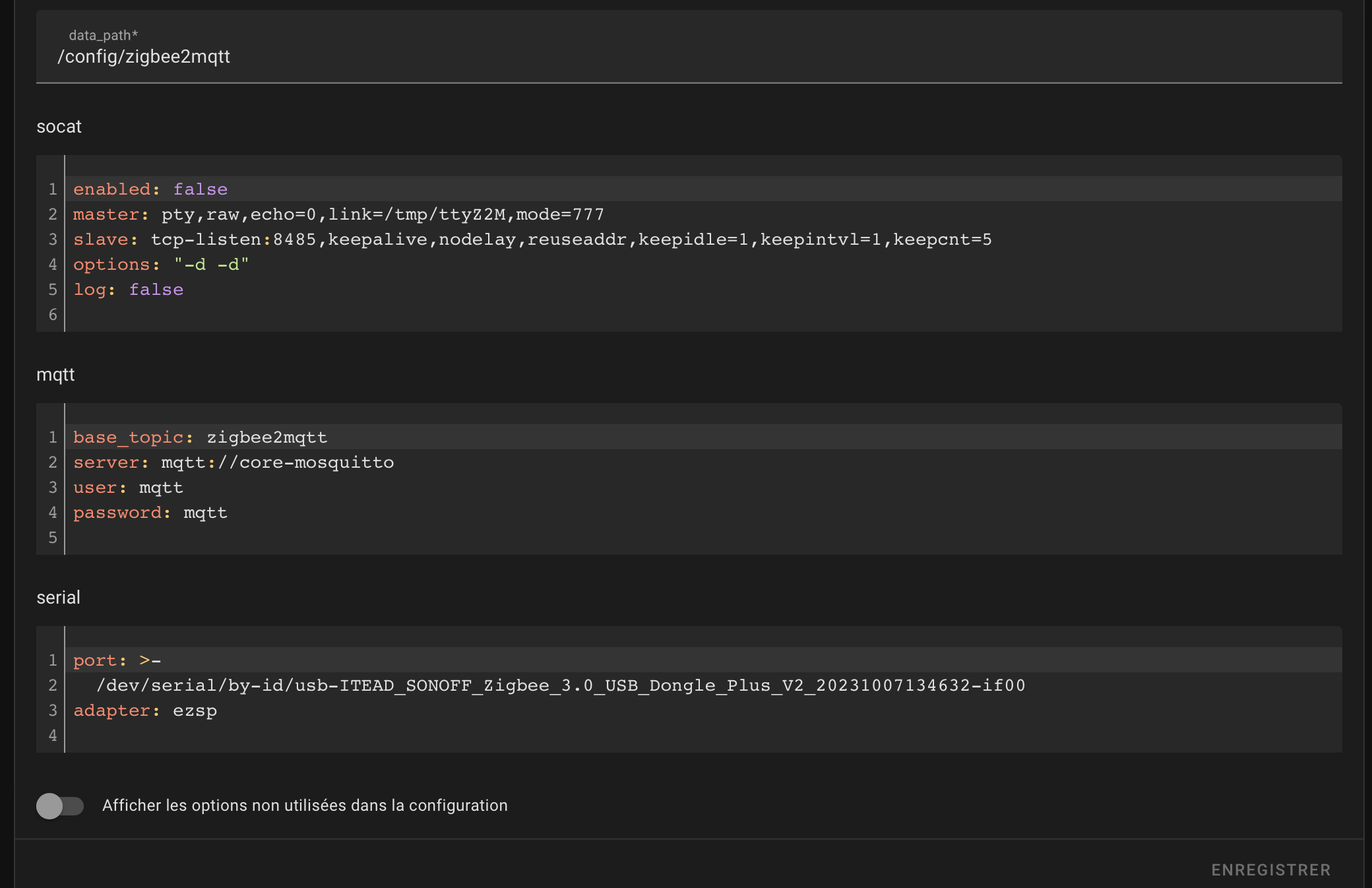1372x888 pixels.
Task: Click the 'adapter: ezsp' line
Action: click(x=145, y=711)
